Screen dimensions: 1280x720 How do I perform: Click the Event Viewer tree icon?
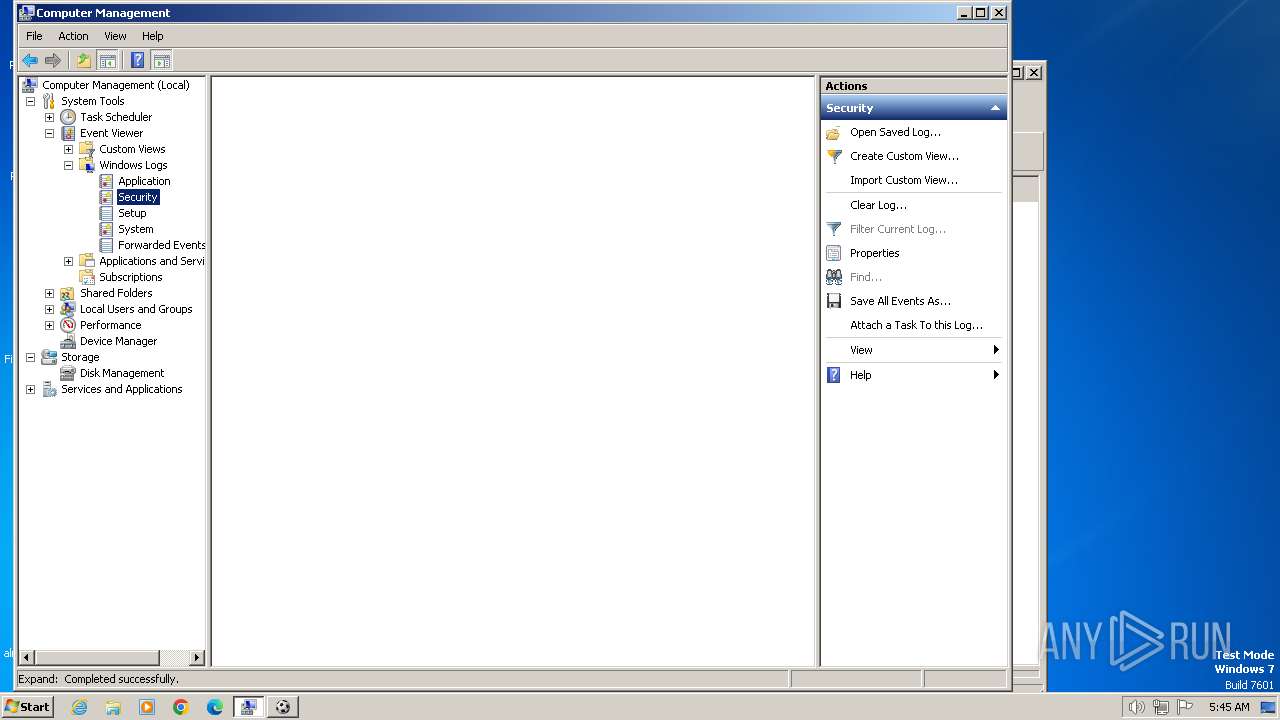[x=68, y=133]
